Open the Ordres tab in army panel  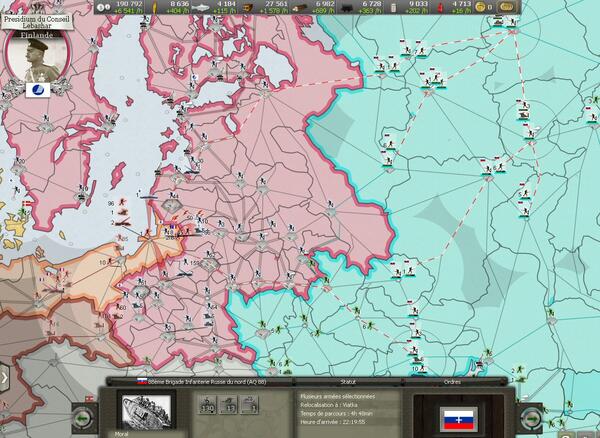click(x=452, y=382)
